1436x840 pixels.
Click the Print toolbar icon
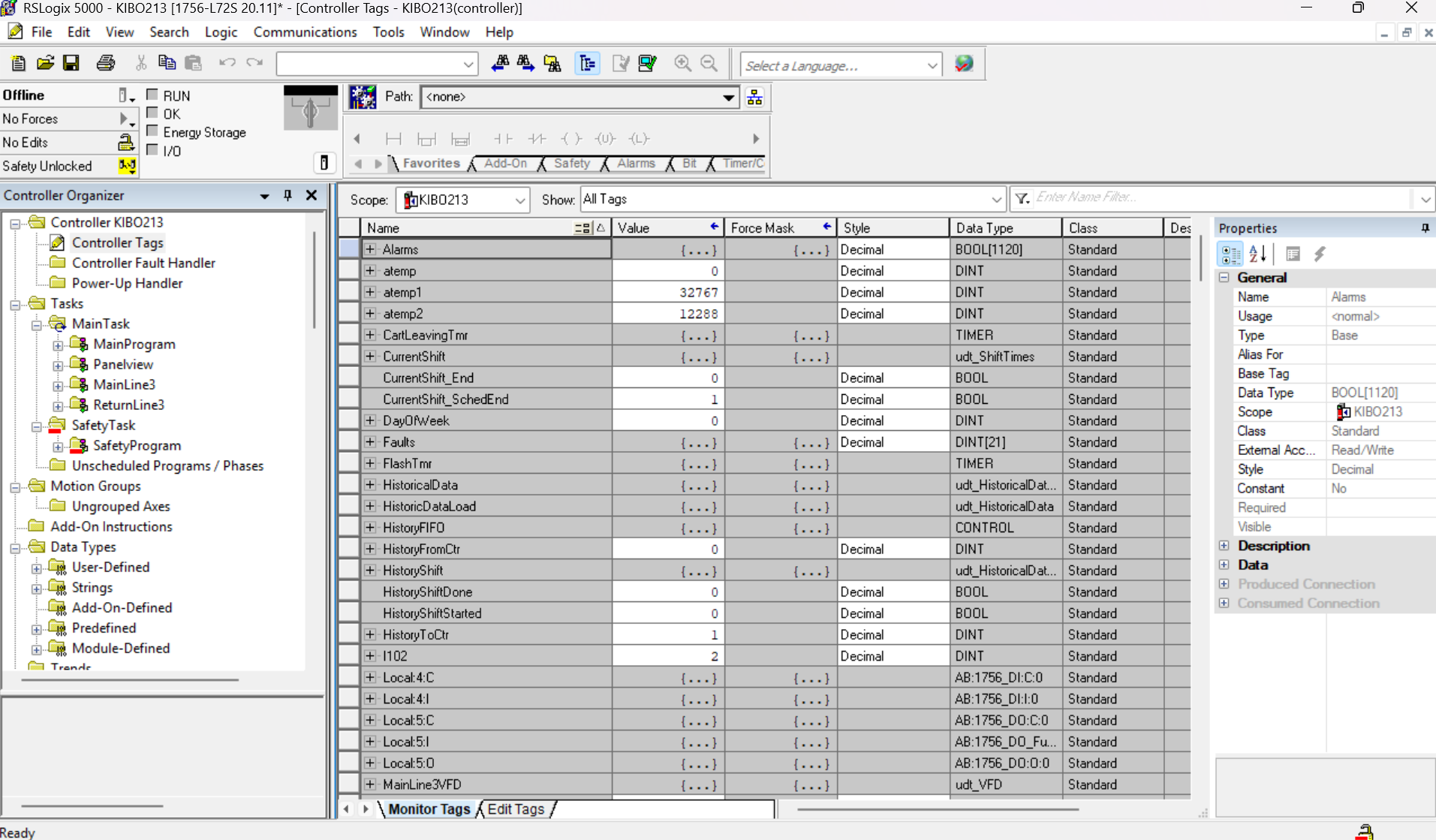106,64
